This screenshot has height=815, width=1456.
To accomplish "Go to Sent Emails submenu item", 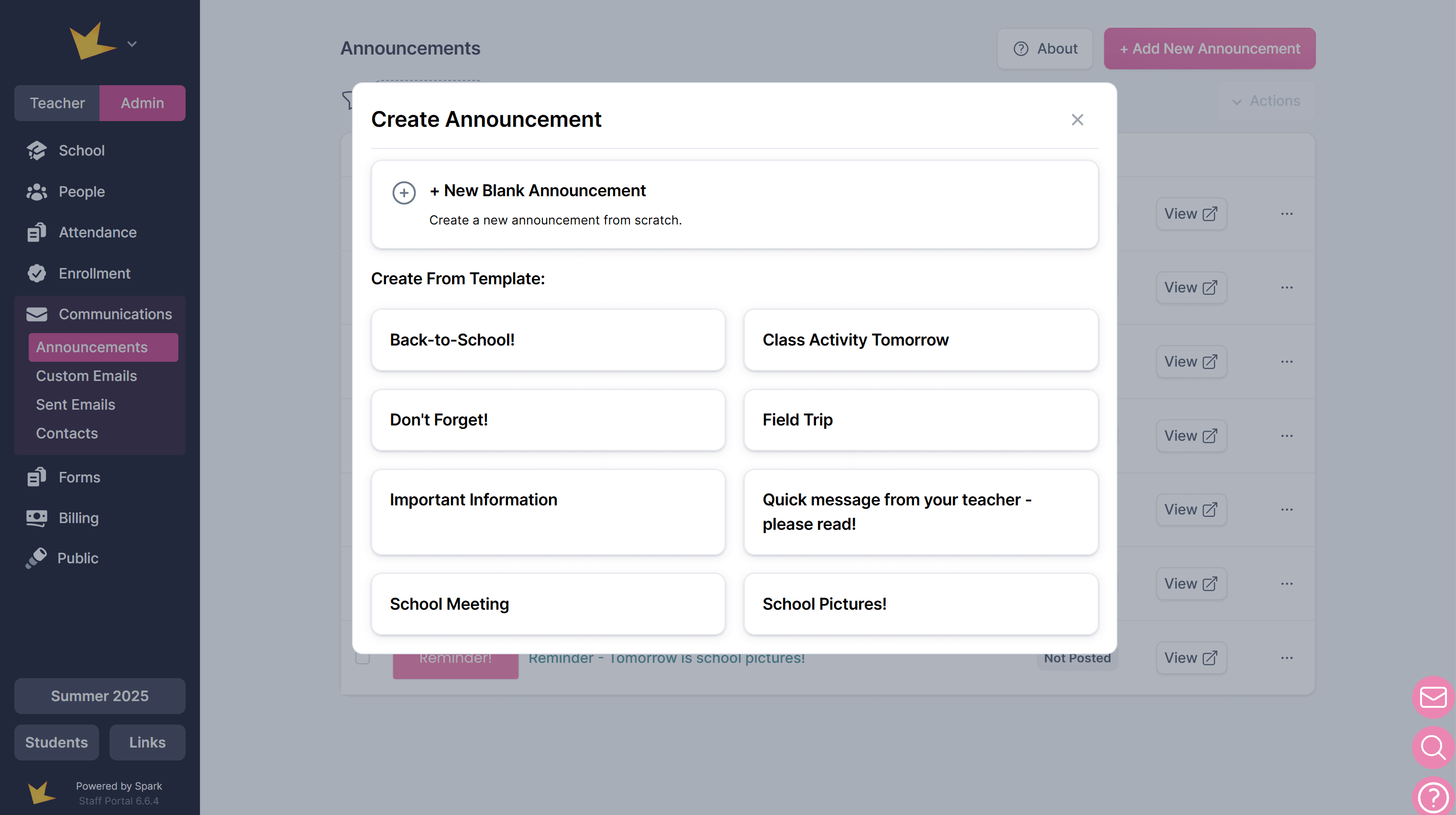I will point(76,405).
